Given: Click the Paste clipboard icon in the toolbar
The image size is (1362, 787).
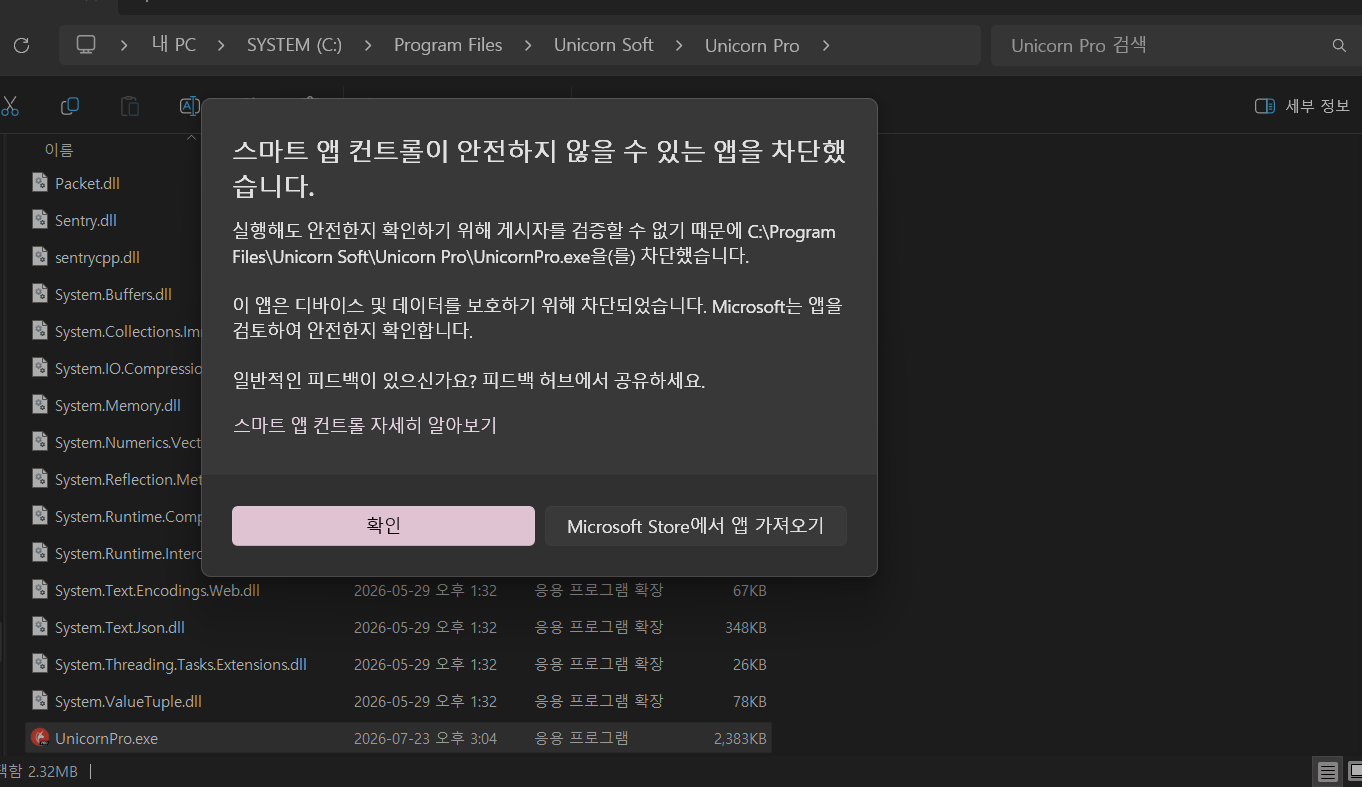Looking at the screenshot, I should 130,106.
